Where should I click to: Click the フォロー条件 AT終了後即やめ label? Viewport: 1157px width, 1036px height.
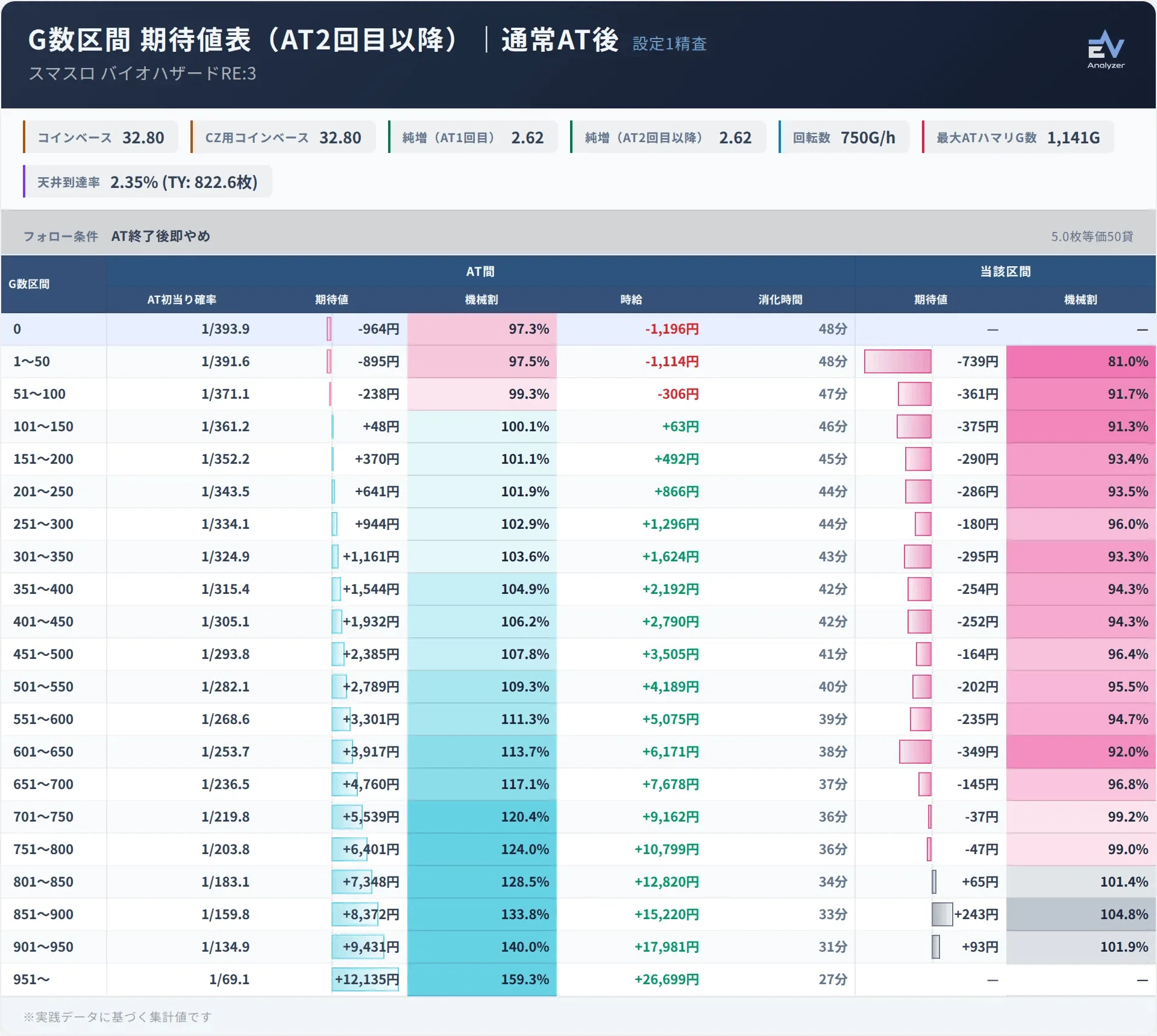(x=117, y=236)
